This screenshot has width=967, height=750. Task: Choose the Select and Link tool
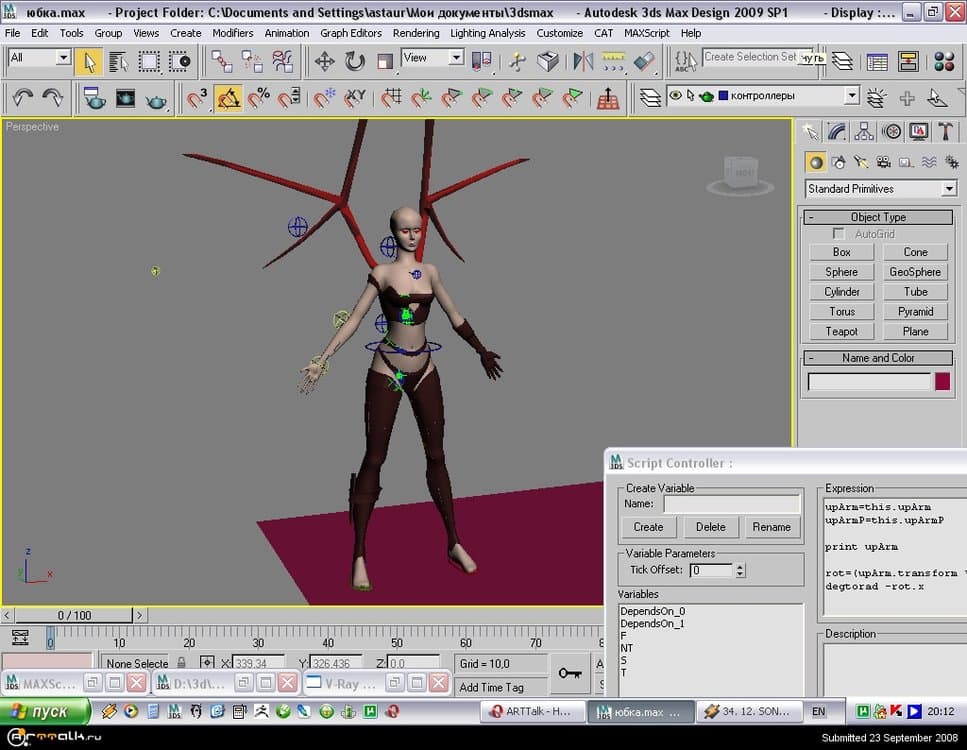coord(221,62)
